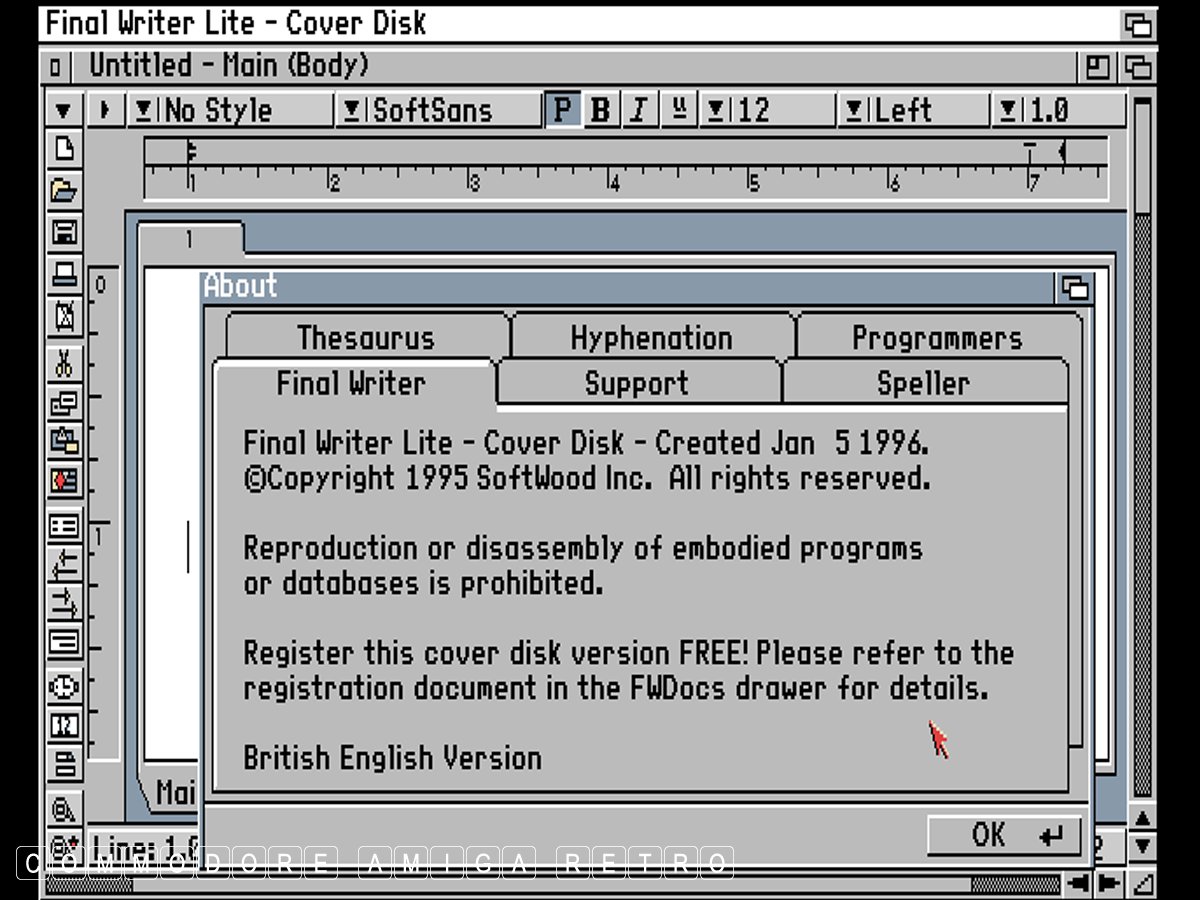The height and width of the screenshot is (900, 1200).
Task: Toggle Bold formatting button
Action: (600, 110)
